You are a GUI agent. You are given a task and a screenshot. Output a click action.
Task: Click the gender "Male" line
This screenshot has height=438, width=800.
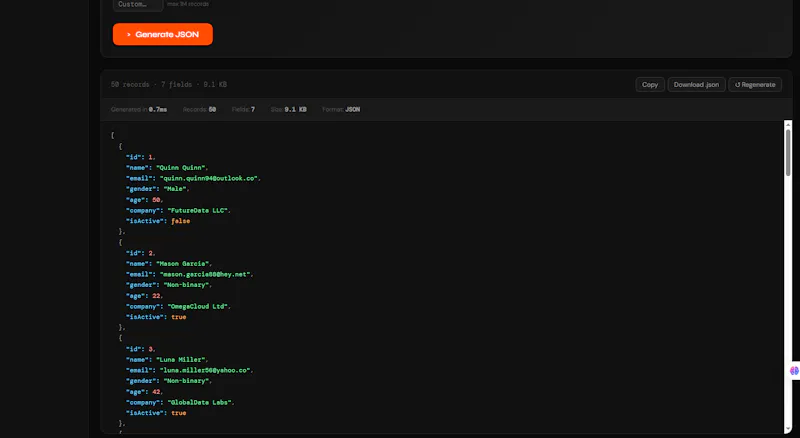pos(157,189)
